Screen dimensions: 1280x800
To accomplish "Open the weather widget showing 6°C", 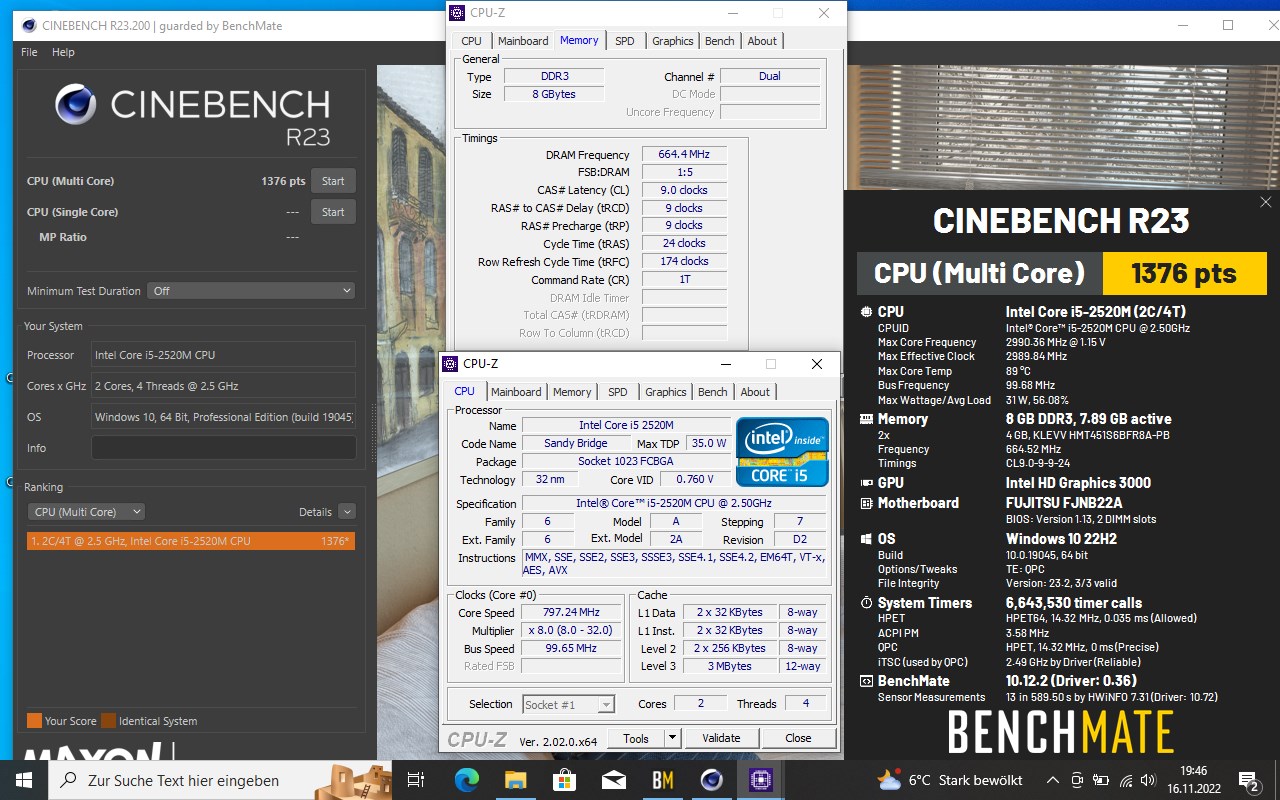I will coord(949,780).
